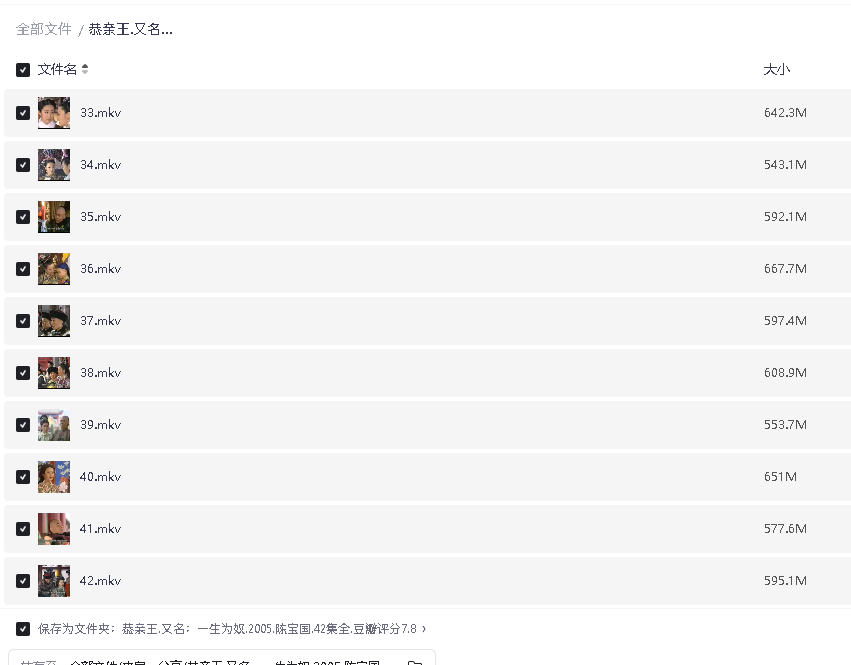Viewport: 851px width, 665px height.
Task: Open the 37.mkv file name
Action: (100, 321)
